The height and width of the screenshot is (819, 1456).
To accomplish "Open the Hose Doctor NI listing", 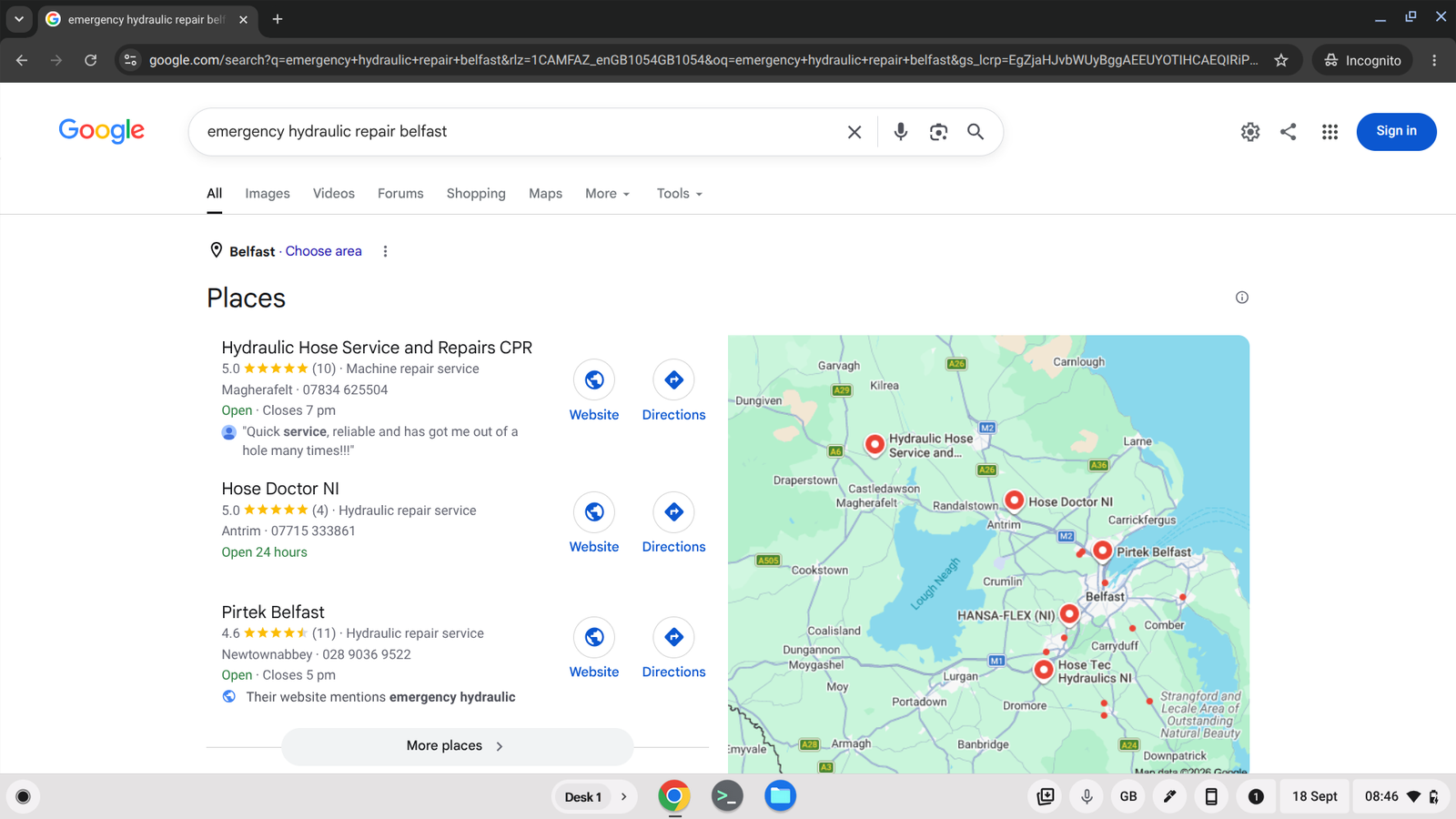I will pyautogui.click(x=280, y=489).
